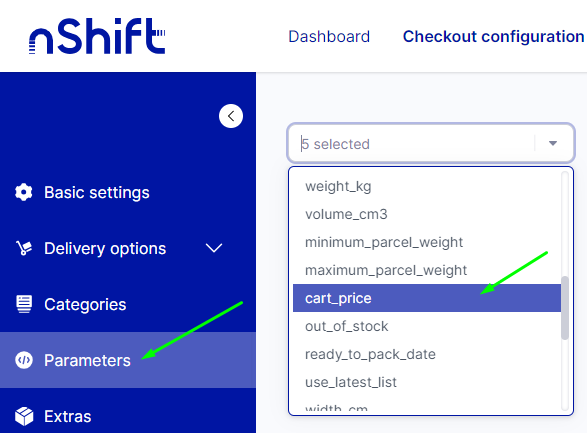Click the nShift logo
The width and height of the screenshot is (587, 433).
coord(97,36)
